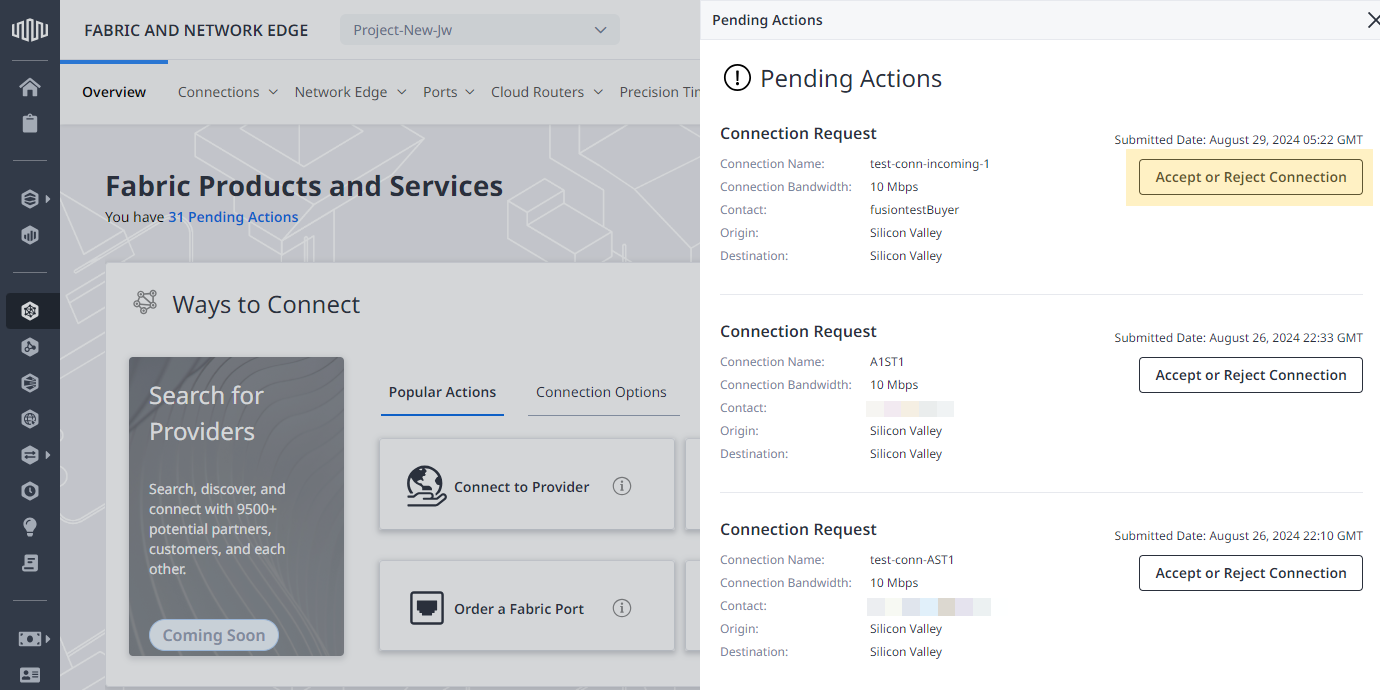Screen dimensions: 1380x690
Task: Select connection name test-conn-incoming-1
Action: 930,164
